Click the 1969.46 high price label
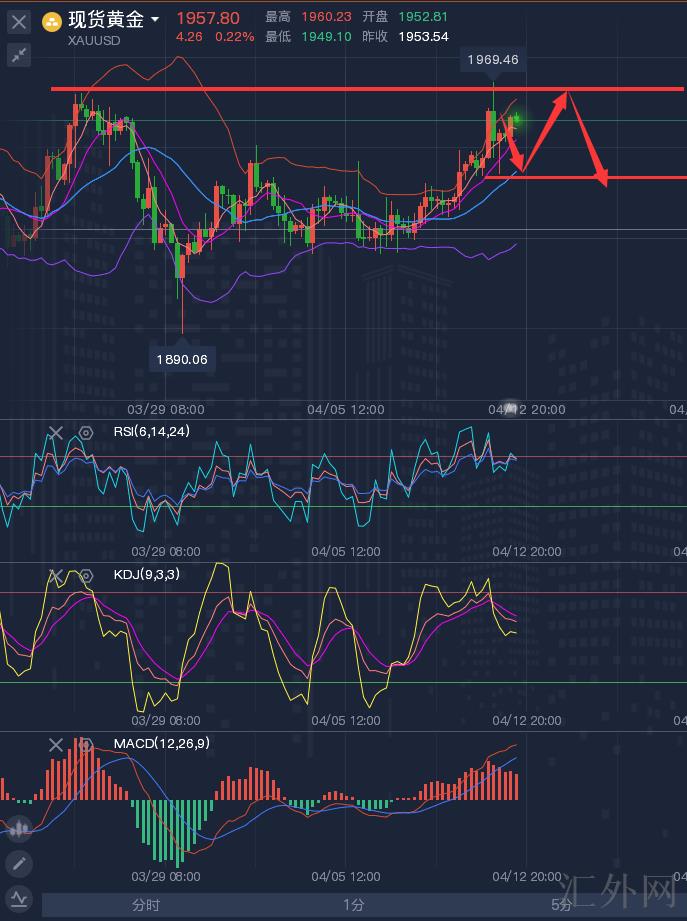The height and width of the screenshot is (921, 687). pyautogui.click(x=492, y=60)
